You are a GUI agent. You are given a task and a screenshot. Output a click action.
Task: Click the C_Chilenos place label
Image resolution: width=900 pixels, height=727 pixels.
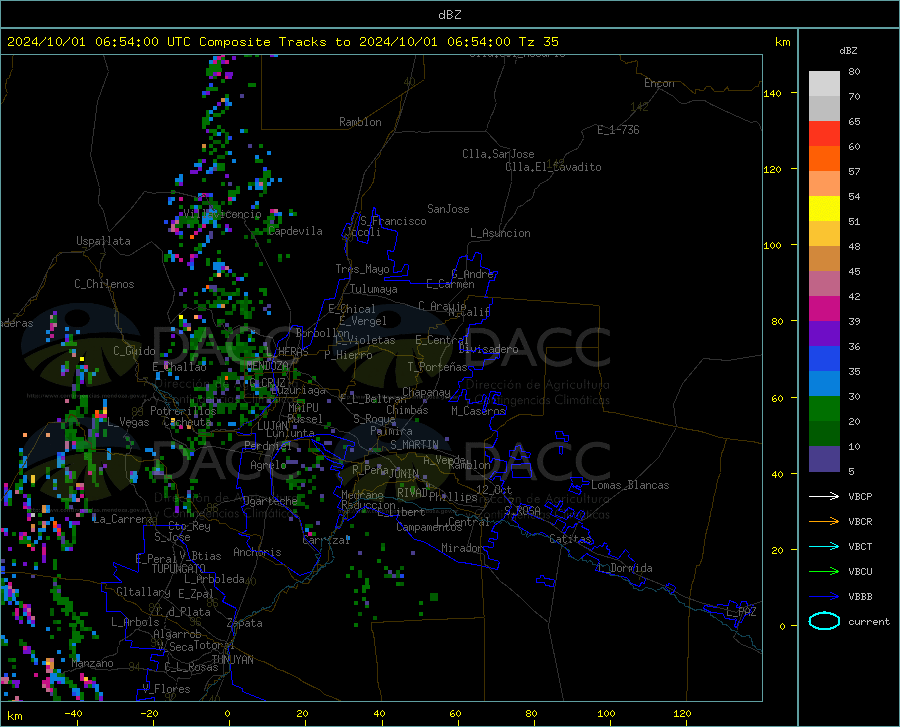click(x=104, y=284)
